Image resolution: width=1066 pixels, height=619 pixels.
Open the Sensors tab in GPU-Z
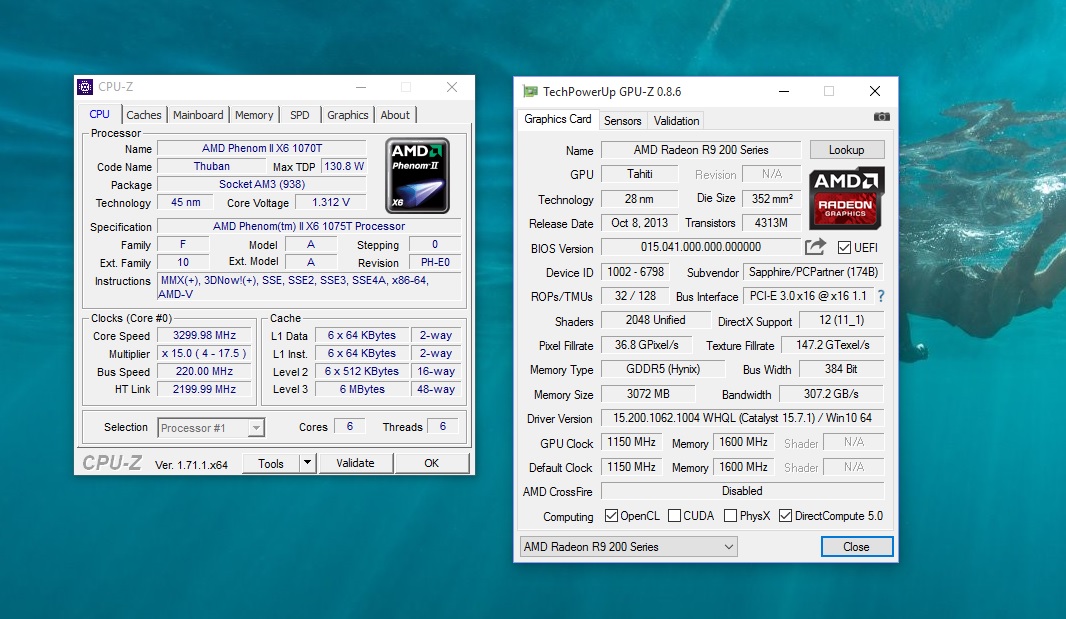(x=622, y=121)
